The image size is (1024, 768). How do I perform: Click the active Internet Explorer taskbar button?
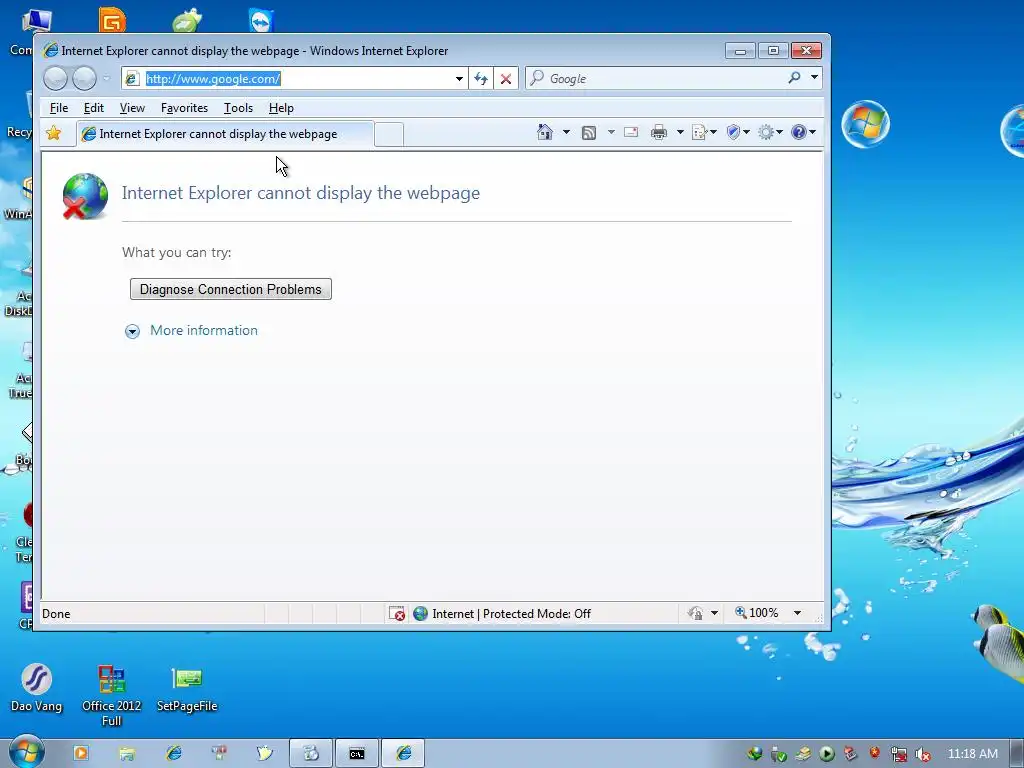click(403, 754)
